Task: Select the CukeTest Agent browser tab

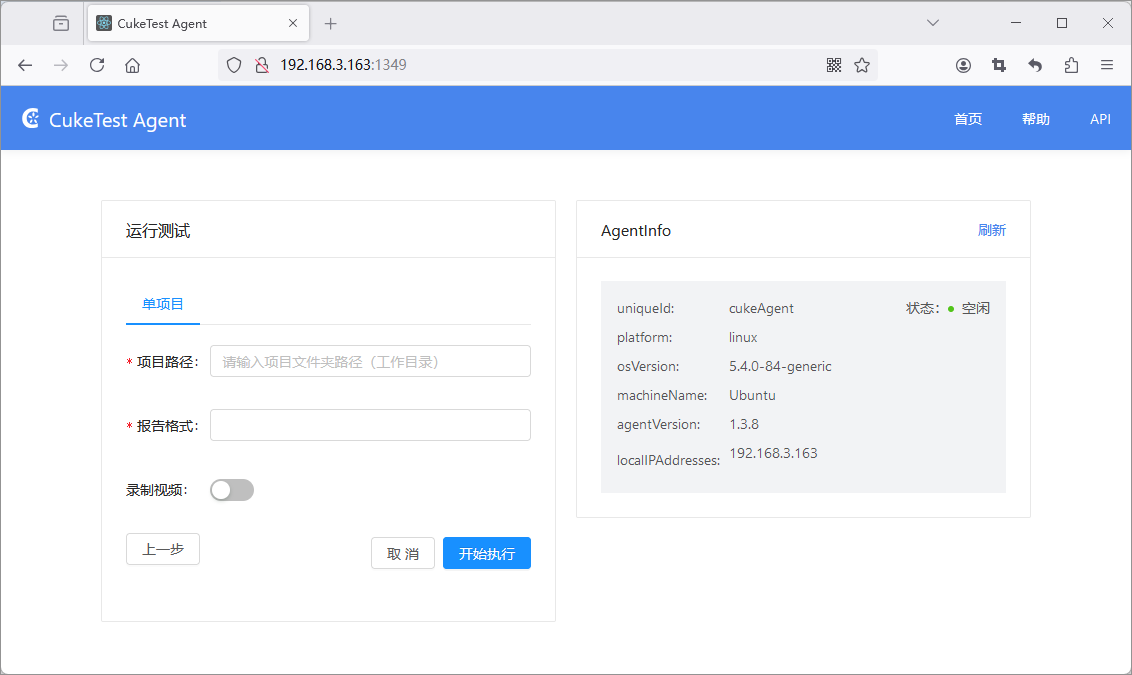Action: pos(199,24)
